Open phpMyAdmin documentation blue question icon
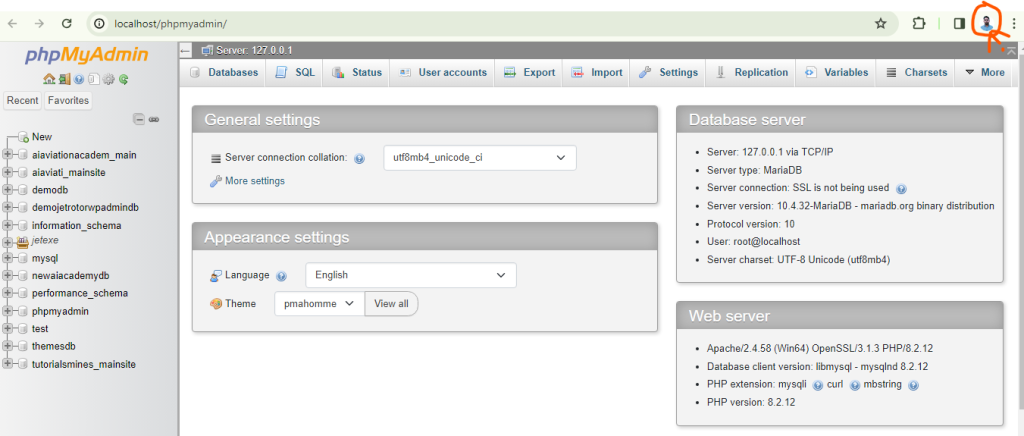The height and width of the screenshot is (436, 1024). point(79,79)
